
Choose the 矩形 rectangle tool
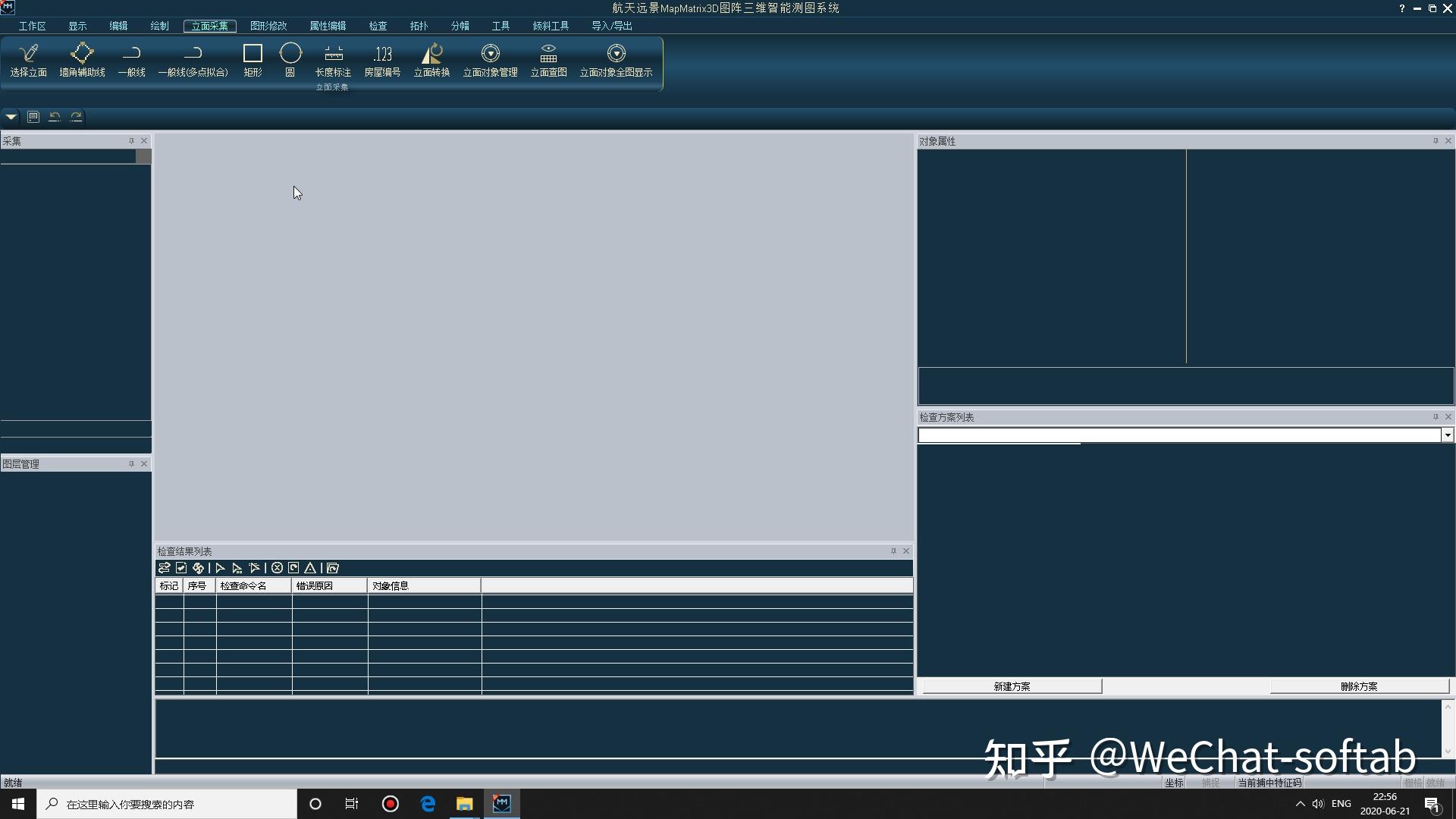click(253, 60)
